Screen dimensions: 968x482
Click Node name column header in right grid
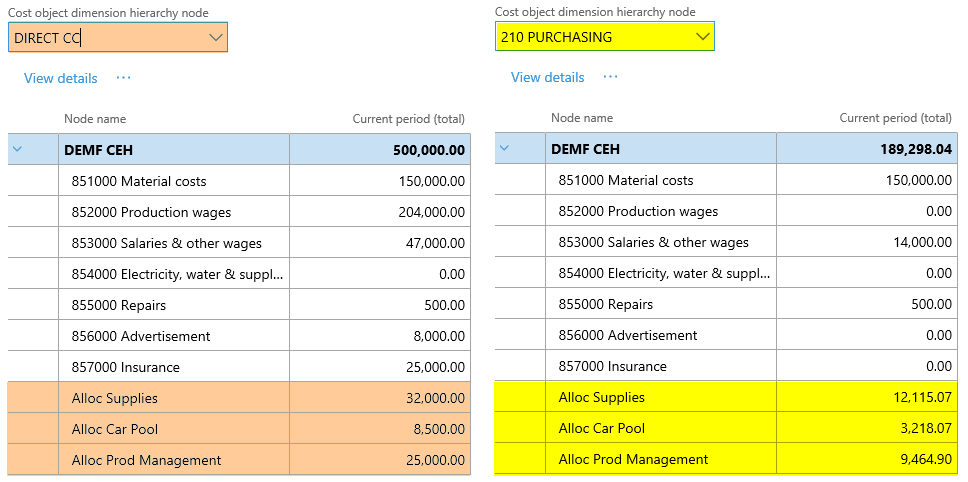point(582,118)
